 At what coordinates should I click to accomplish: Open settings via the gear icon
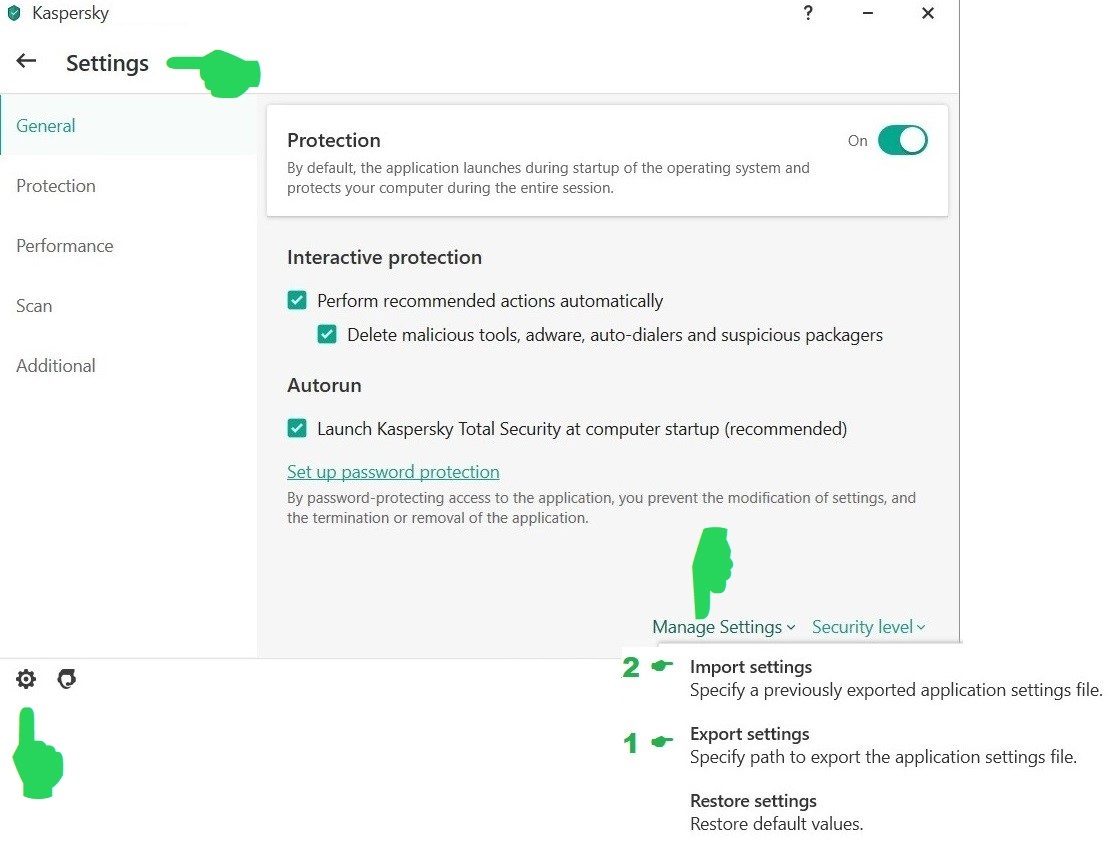(x=26, y=679)
